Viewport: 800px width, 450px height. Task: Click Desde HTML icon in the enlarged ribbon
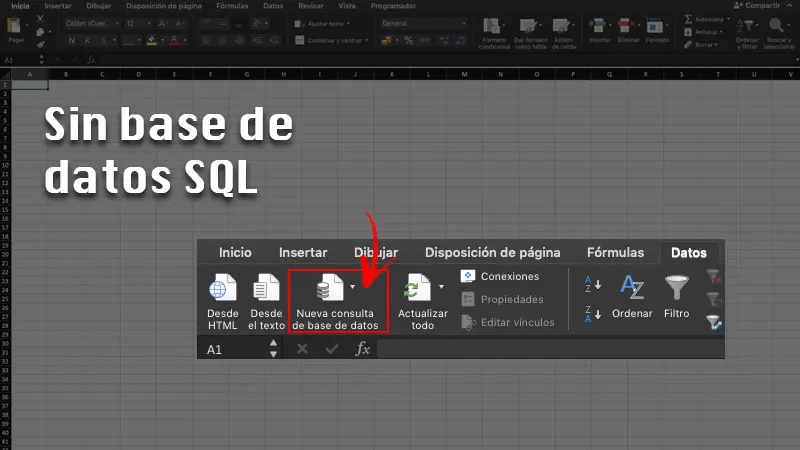[223, 288]
